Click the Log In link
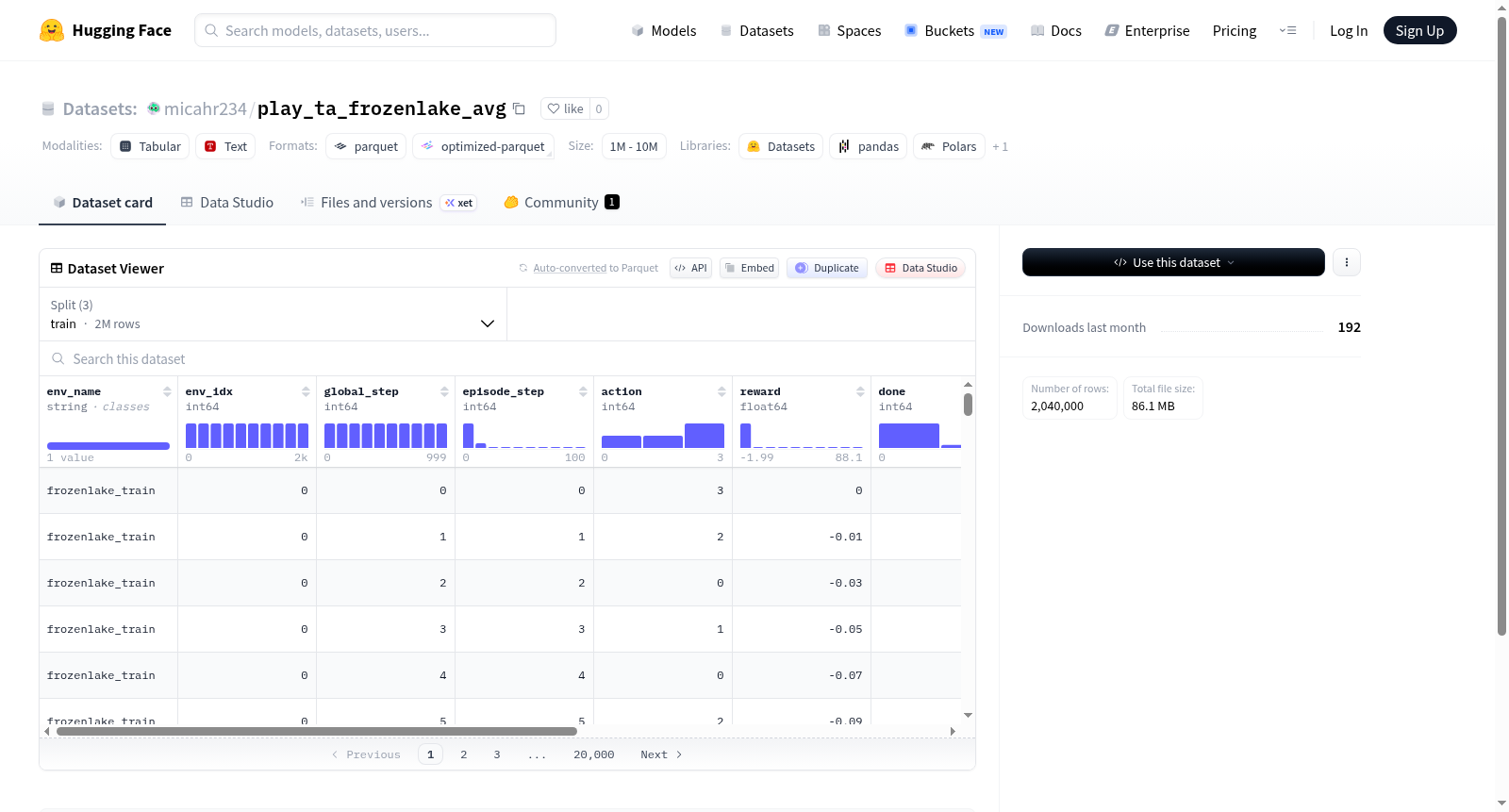This screenshot has width=1509, height=812. point(1349,31)
